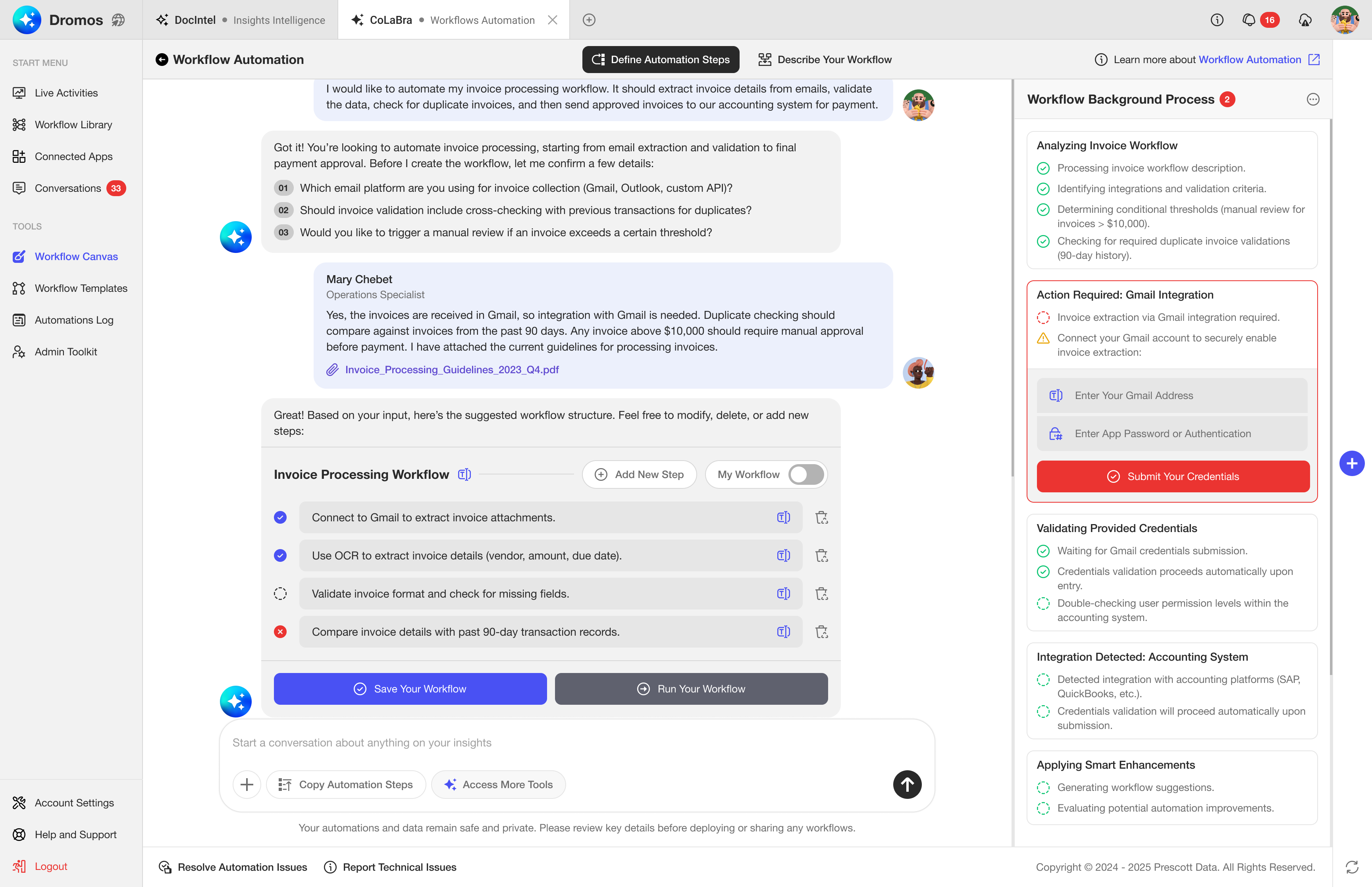
Task: Click the send message arrow icon
Action: pos(907,785)
